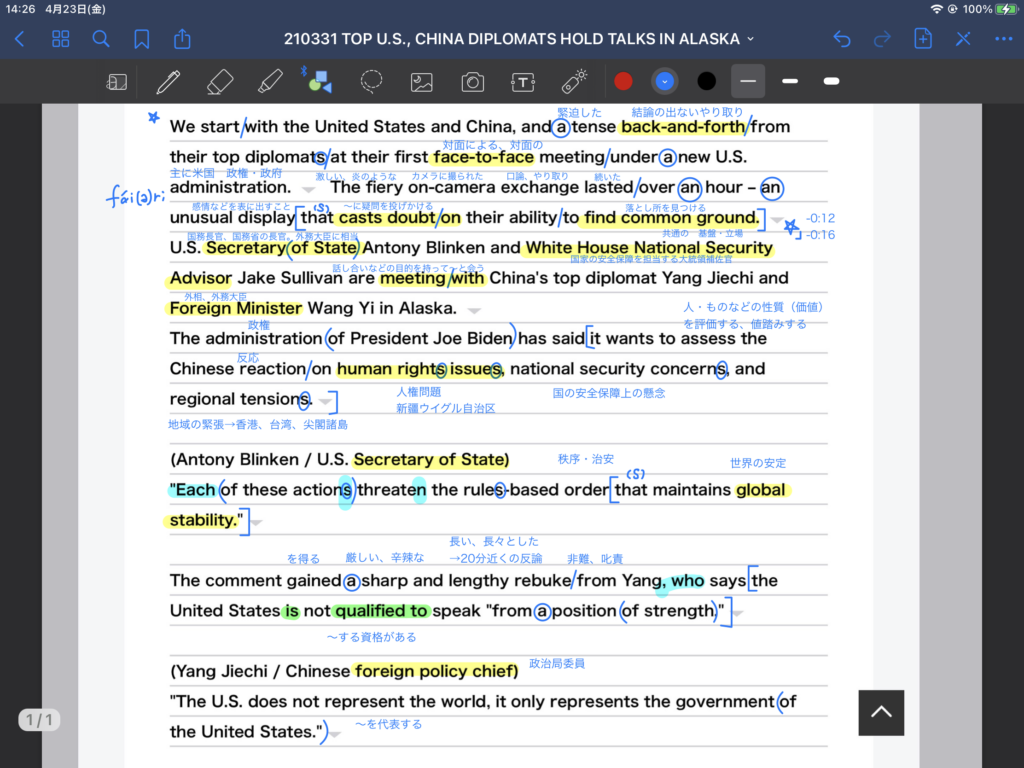Close the editing toolbar with X
The image size is (1024, 768).
click(963, 39)
